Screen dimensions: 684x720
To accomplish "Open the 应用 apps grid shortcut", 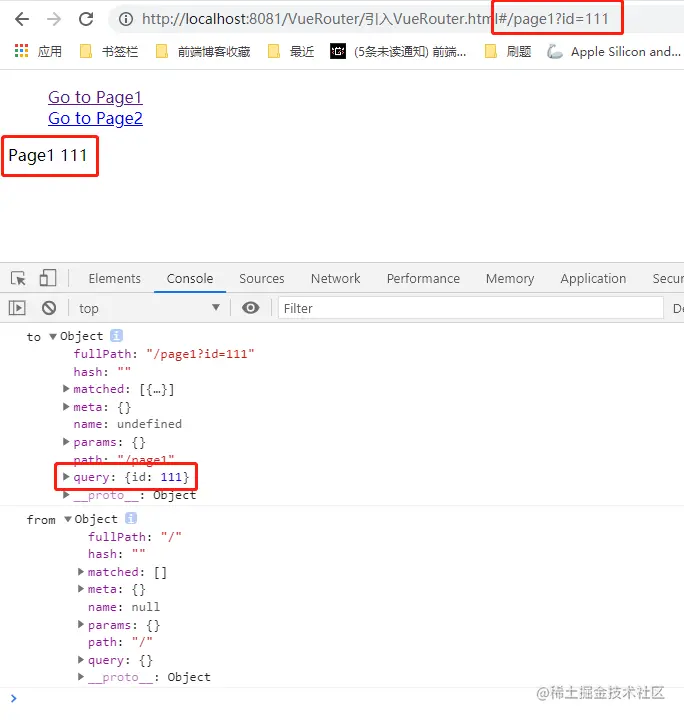I will pos(38,51).
